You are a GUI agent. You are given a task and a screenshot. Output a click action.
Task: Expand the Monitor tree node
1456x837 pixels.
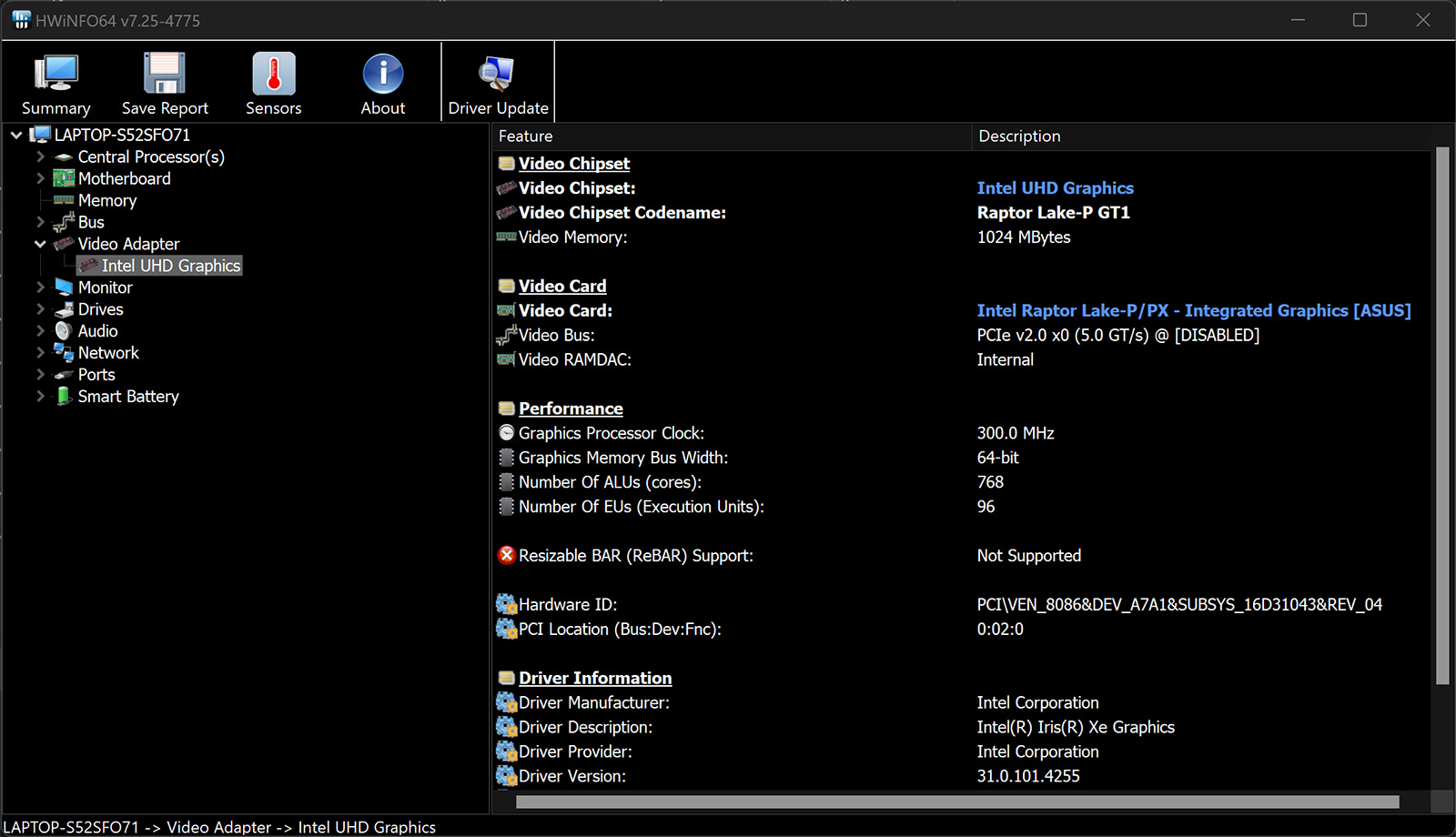[40, 287]
